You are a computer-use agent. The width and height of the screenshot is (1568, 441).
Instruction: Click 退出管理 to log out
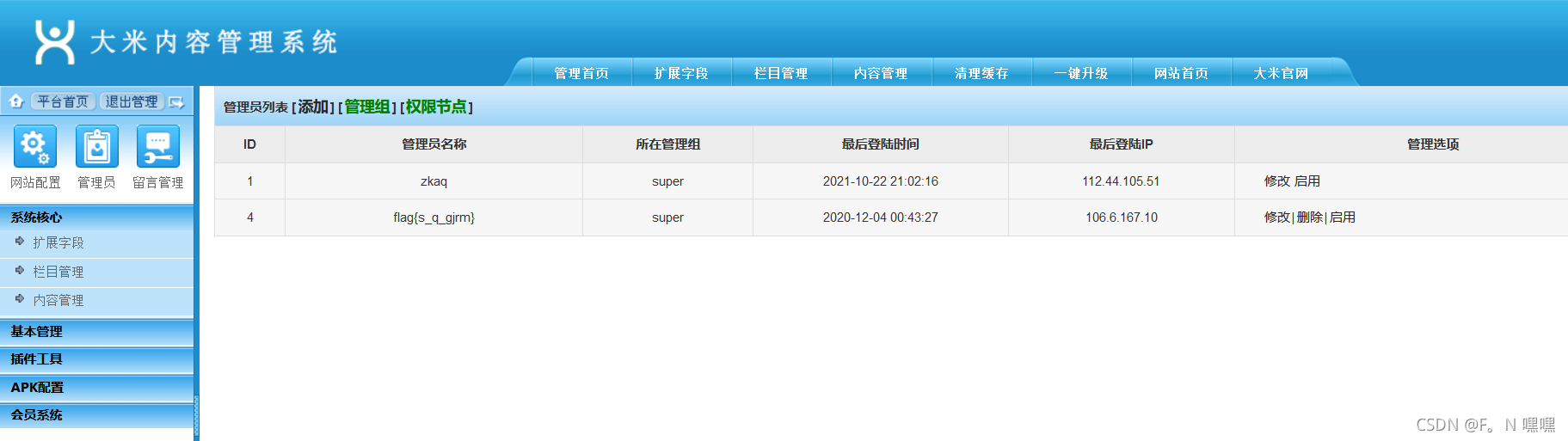[132, 101]
